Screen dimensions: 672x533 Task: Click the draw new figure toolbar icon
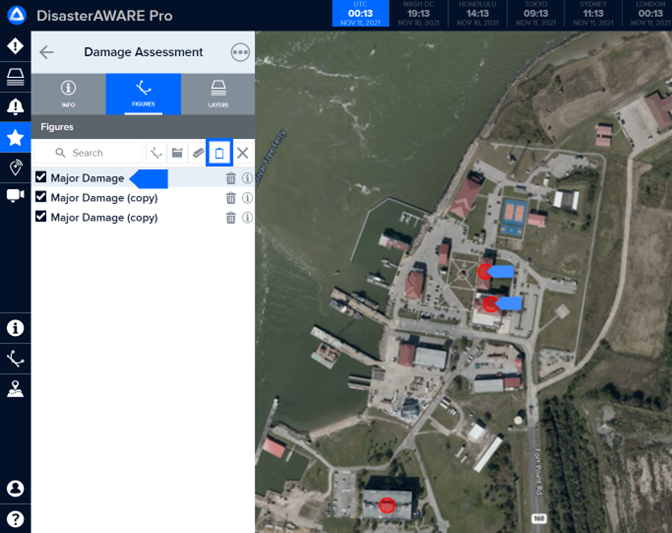[156, 153]
